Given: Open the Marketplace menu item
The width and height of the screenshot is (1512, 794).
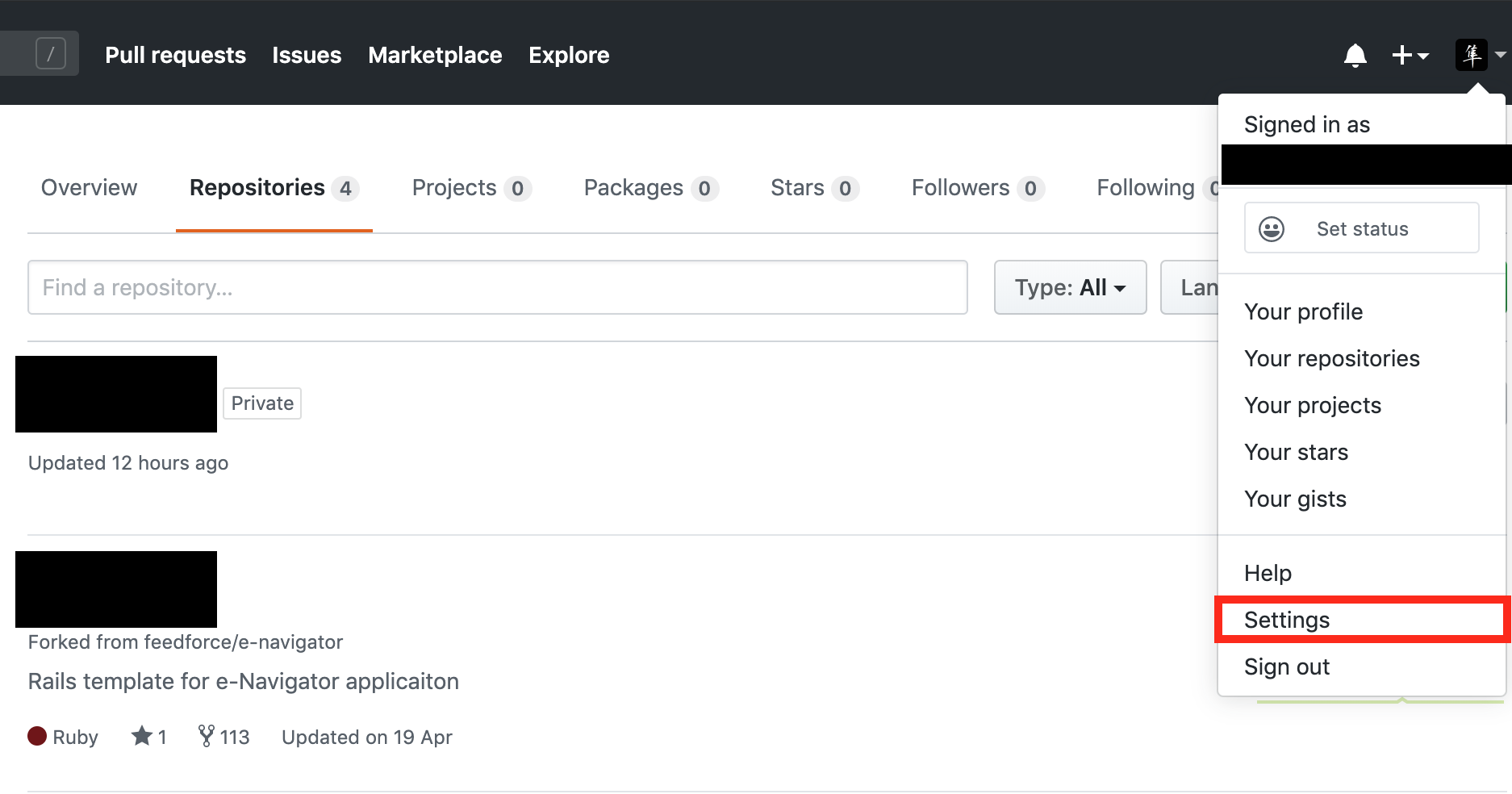Looking at the screenshot, I should click(435, 55).
